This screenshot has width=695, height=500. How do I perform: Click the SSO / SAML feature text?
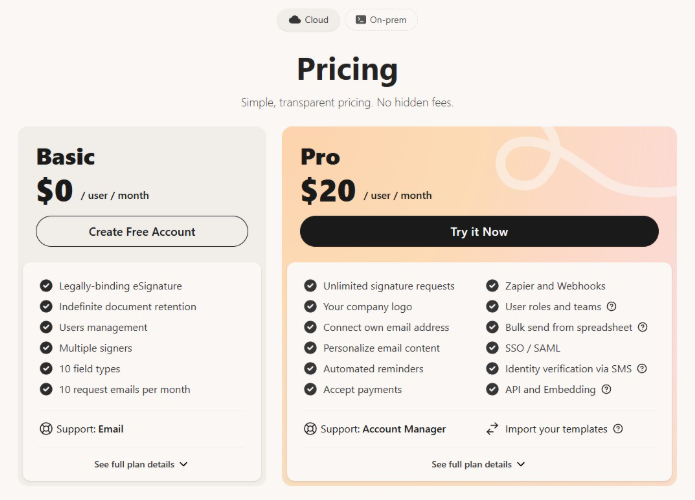click(x=532, y=348)
